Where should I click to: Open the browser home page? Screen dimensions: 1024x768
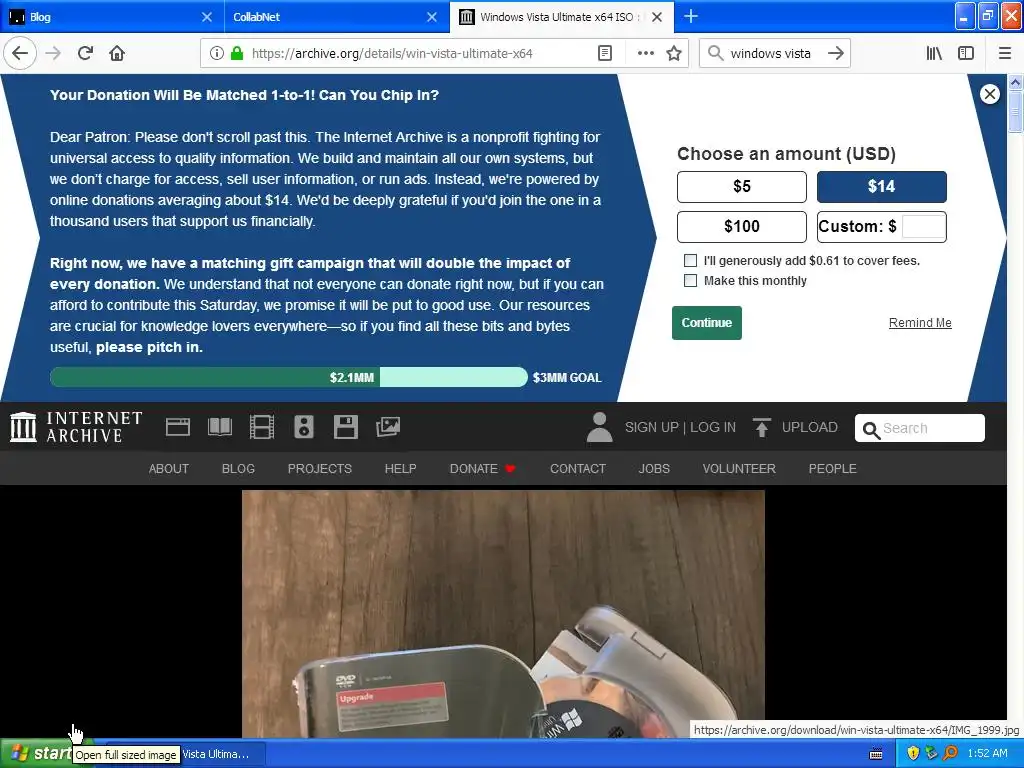[117, 53]
